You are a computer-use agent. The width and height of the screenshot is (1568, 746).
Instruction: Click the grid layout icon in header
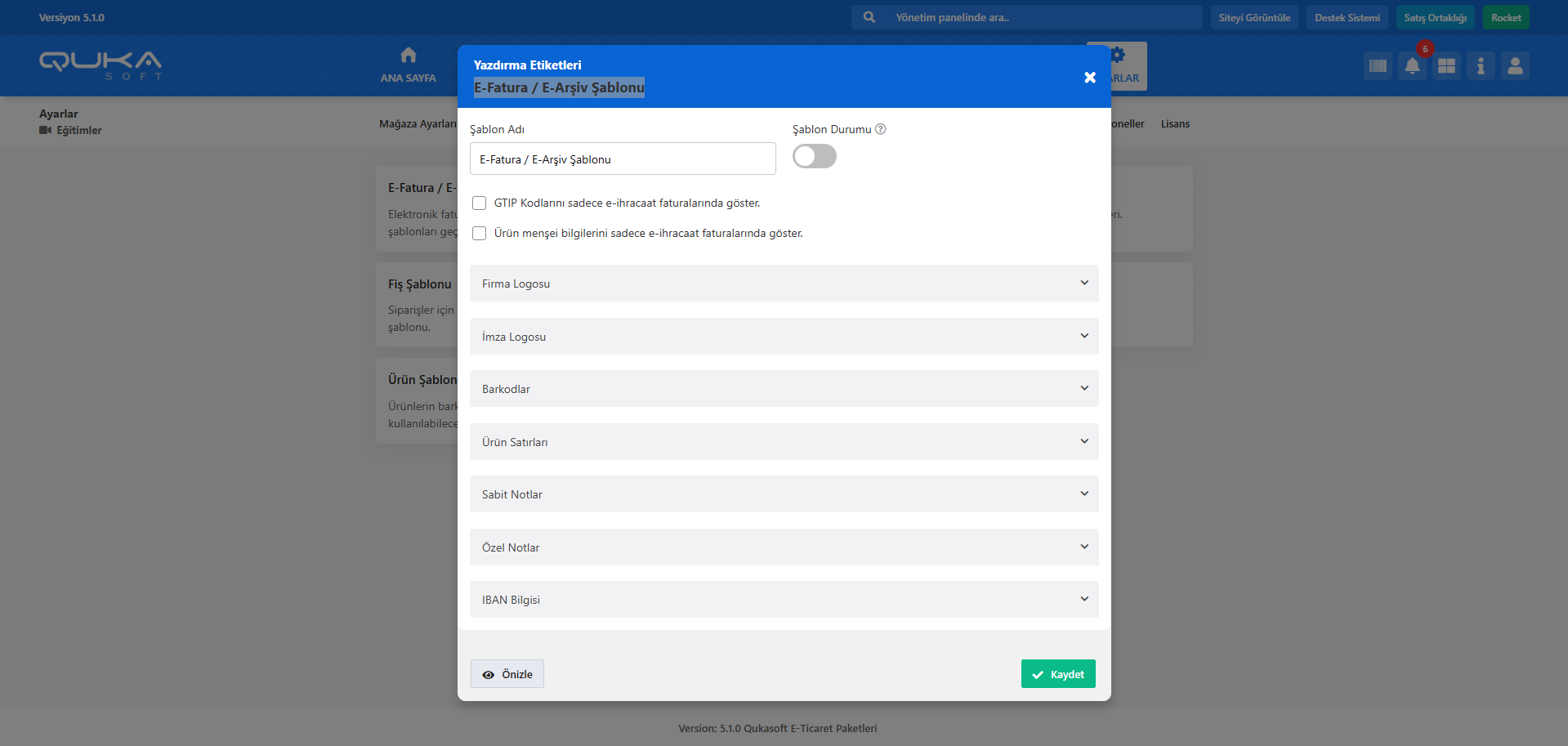1446,66
